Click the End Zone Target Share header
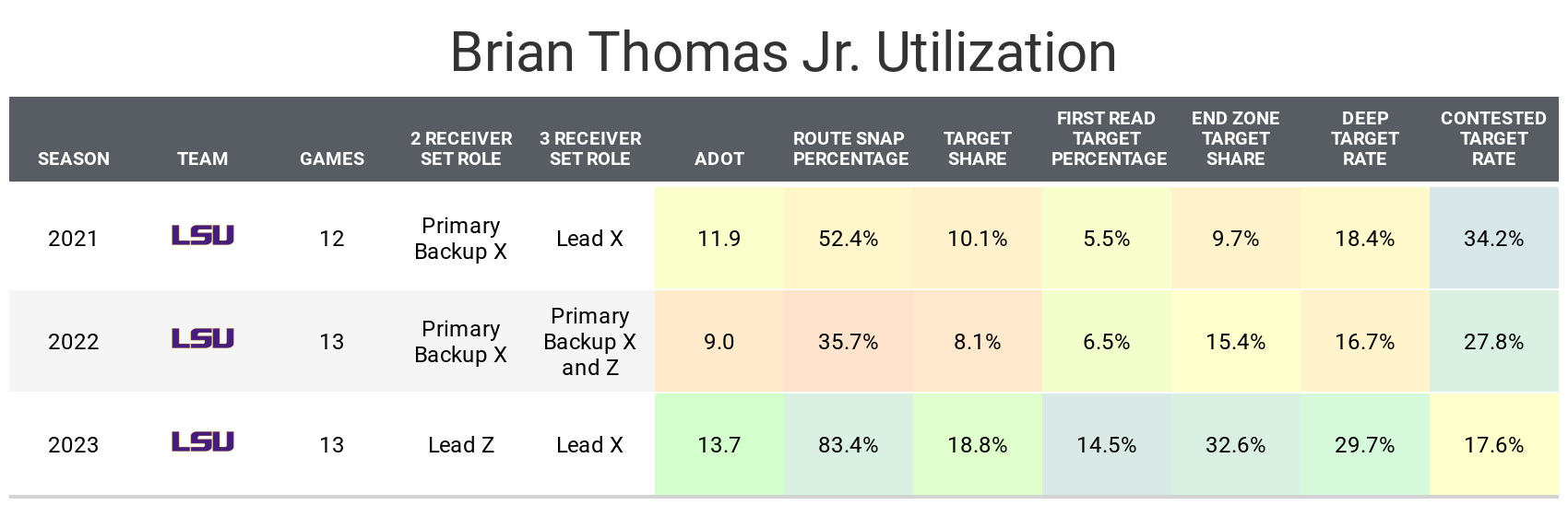Image resolution: width=1568 pixels, height=505 pixels. tap(1235, 138)
